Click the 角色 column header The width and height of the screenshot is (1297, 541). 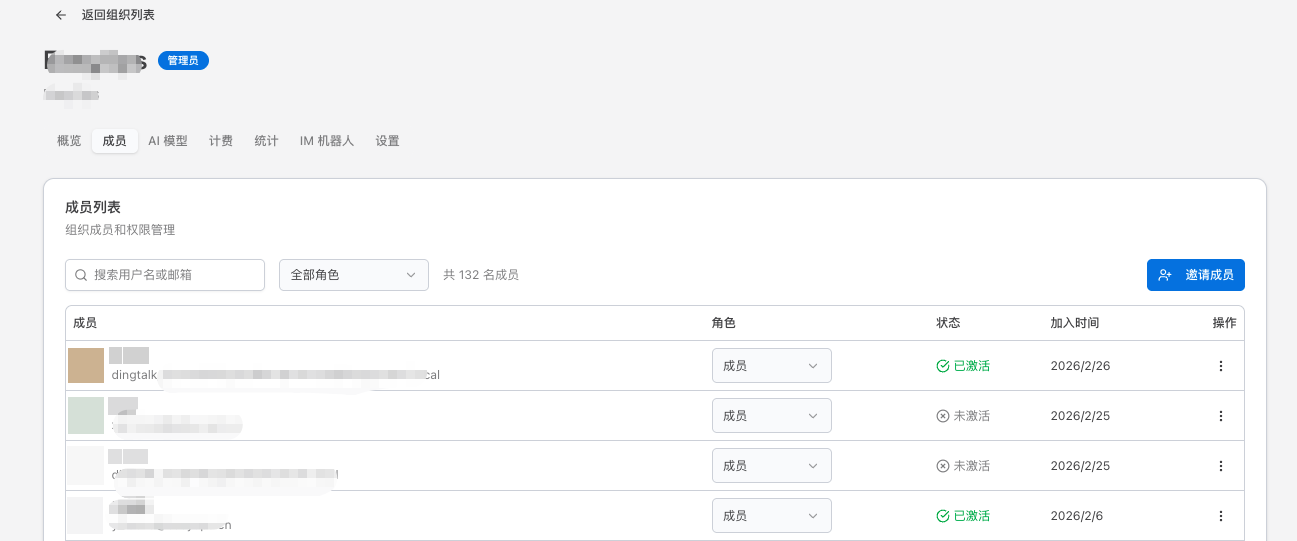coord(724,323)
